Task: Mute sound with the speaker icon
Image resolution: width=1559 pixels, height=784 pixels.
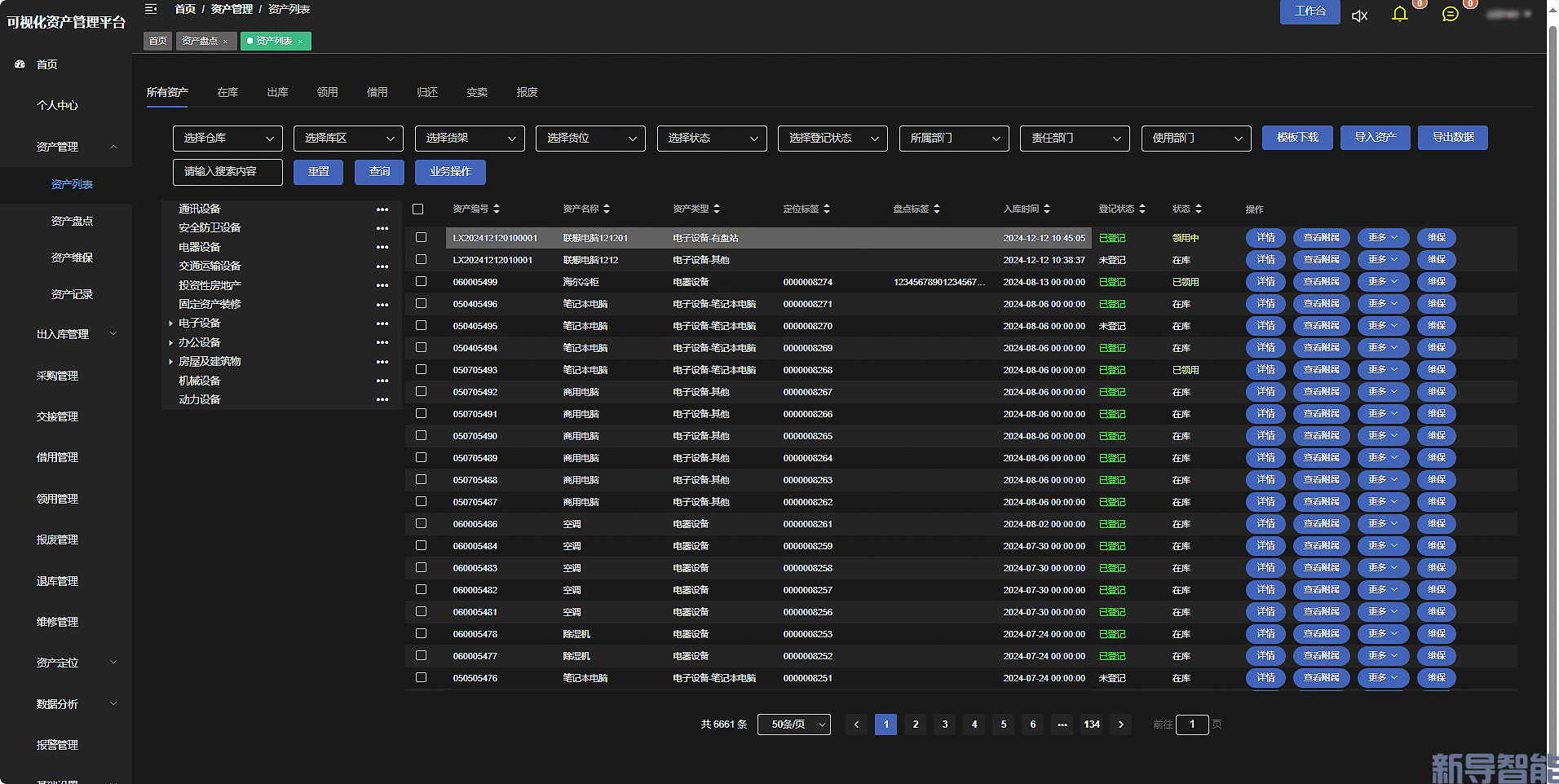Action: pos(1359,15)
